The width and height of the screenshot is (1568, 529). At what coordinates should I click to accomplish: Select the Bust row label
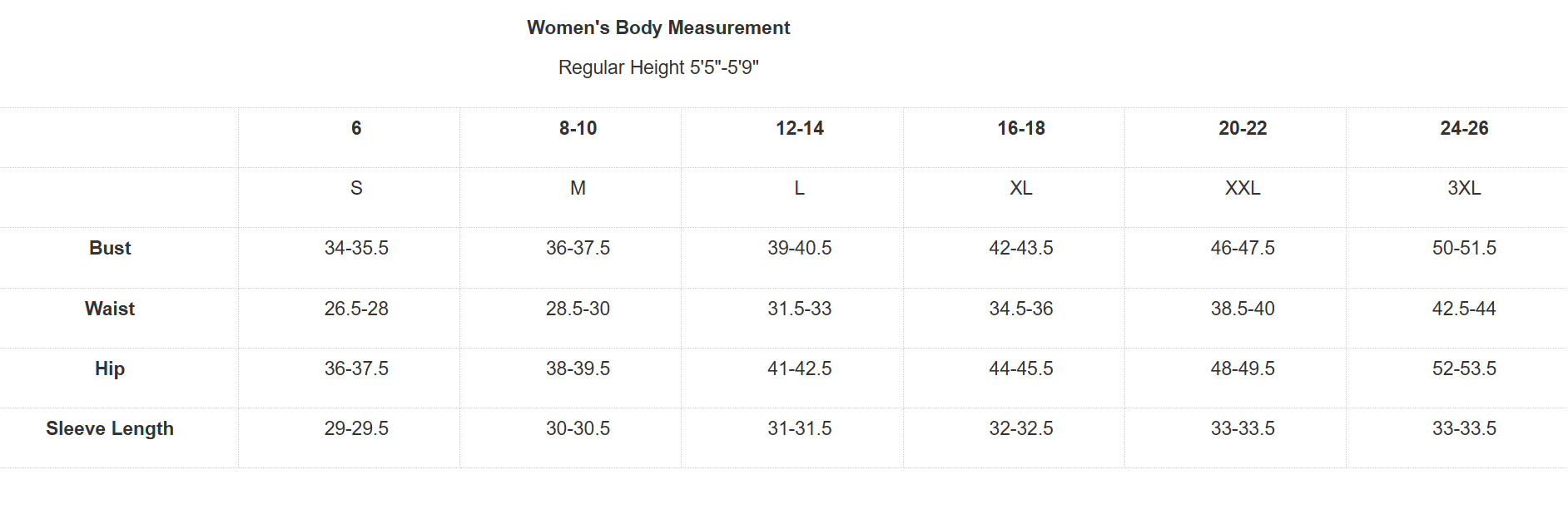pyautogui.click(x=110, y=248)
